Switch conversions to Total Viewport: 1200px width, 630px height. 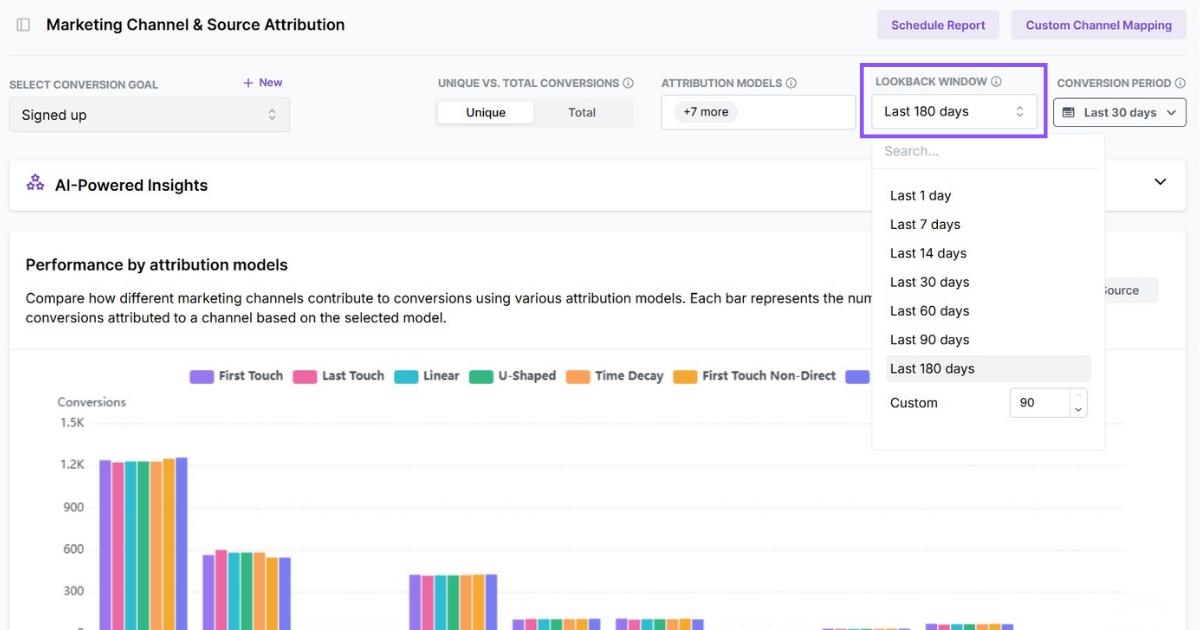click(x=582, y=113)
